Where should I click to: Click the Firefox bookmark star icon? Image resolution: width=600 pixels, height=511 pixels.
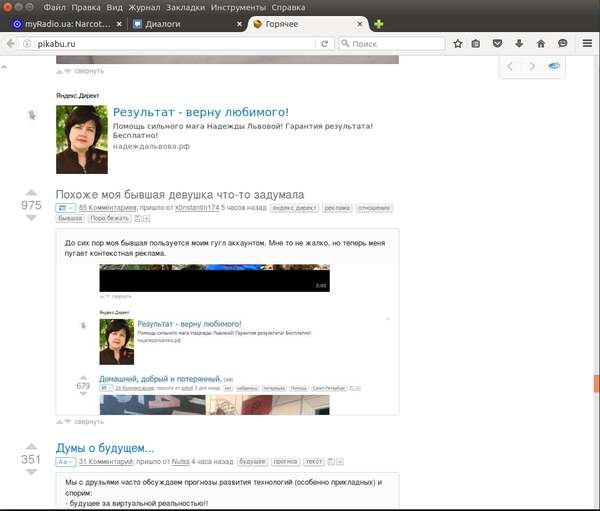click(458, 44)
